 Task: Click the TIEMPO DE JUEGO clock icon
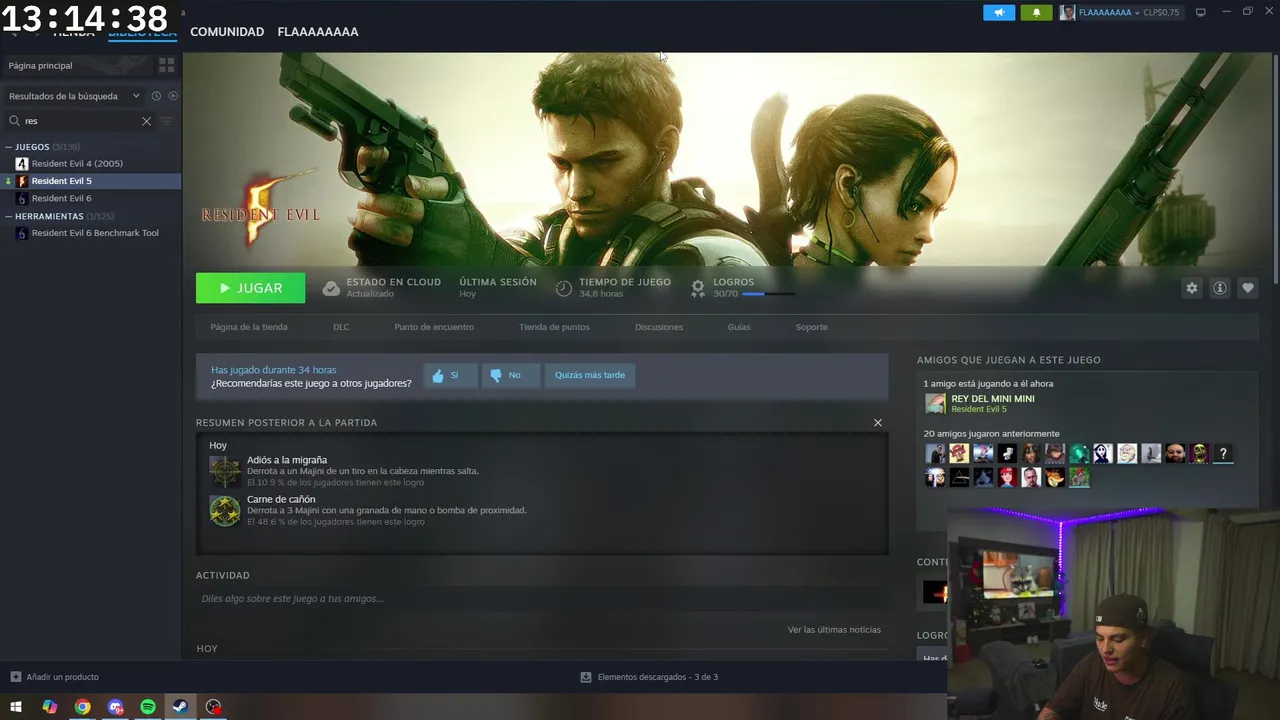tap(563, 288)
